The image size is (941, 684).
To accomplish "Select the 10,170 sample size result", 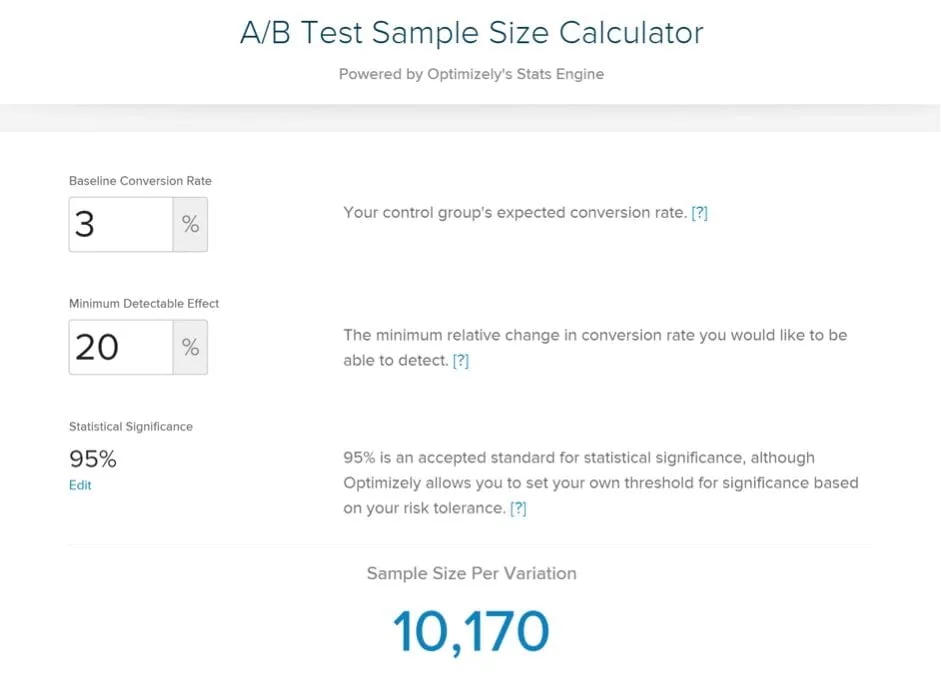I will [471, 631].
